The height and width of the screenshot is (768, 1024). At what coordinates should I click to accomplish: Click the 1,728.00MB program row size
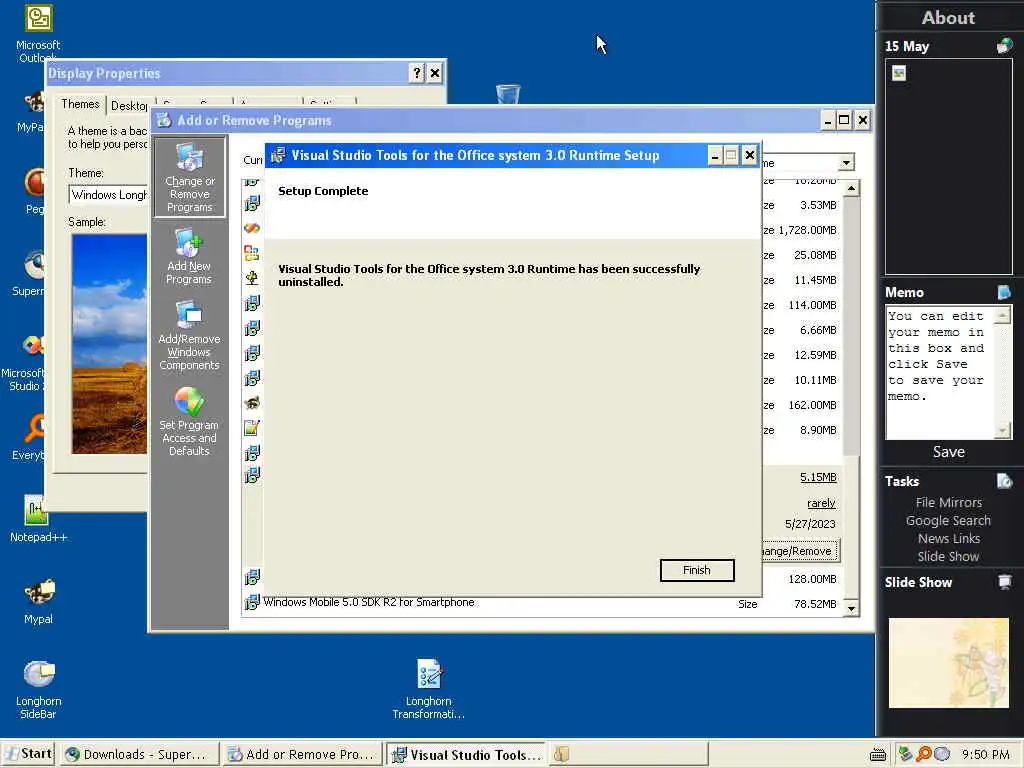click(x=807, y=230)
